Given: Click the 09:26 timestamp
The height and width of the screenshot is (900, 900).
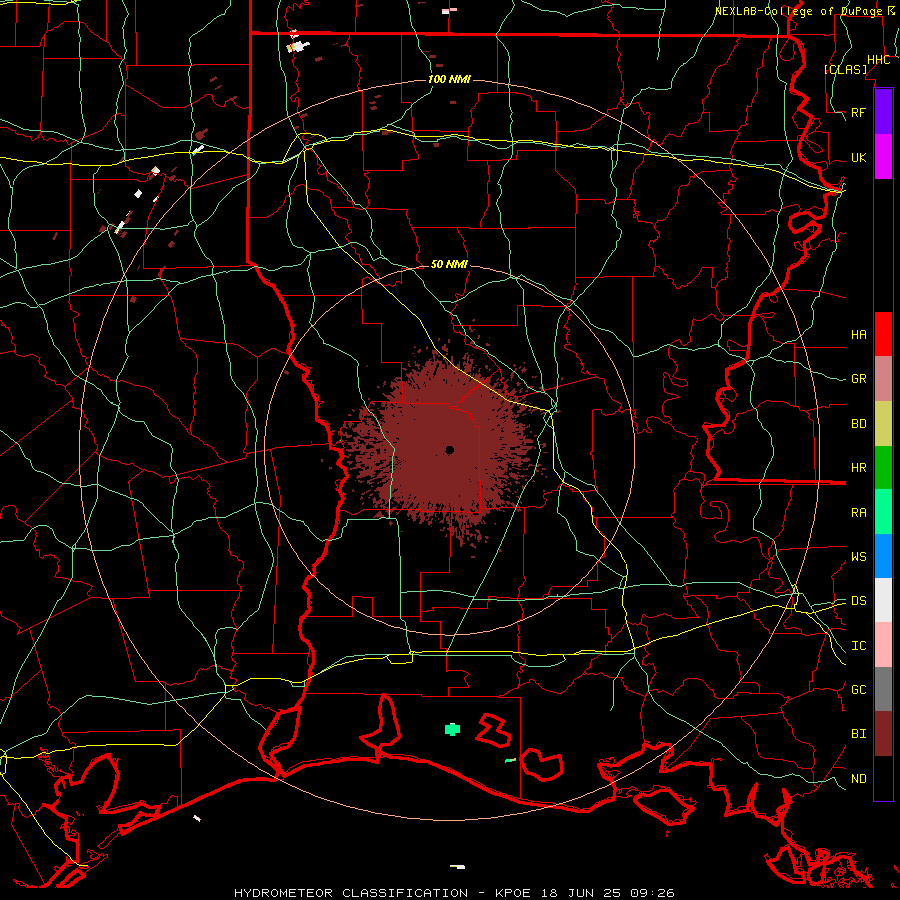Looking at the screenshot, I should click(x=651, y=893).
